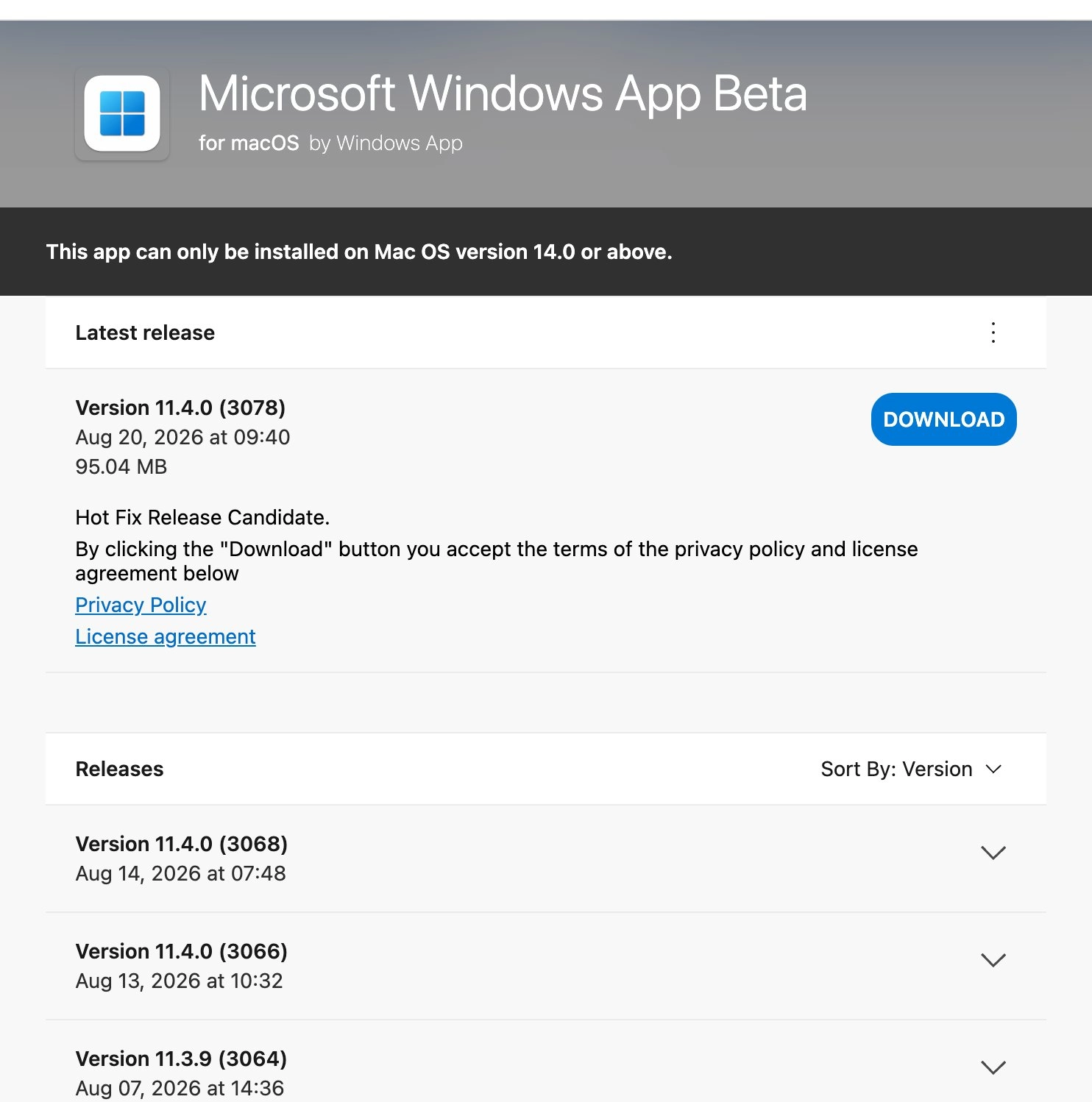
Task: Click the download terms acceptance sentence
Action: tap(497, 561)
